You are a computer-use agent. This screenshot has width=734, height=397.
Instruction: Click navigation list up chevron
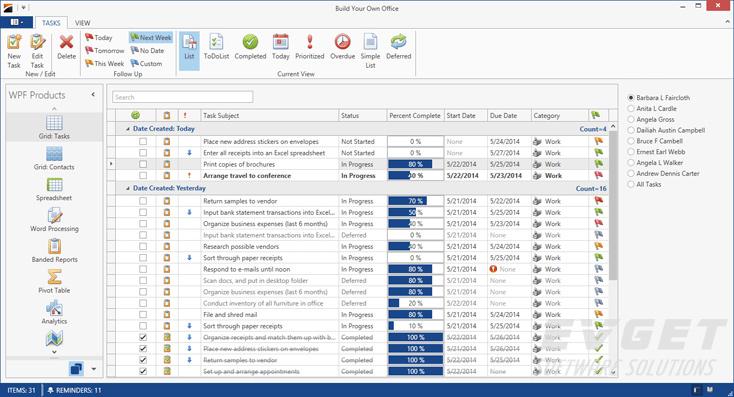point(54,108)
